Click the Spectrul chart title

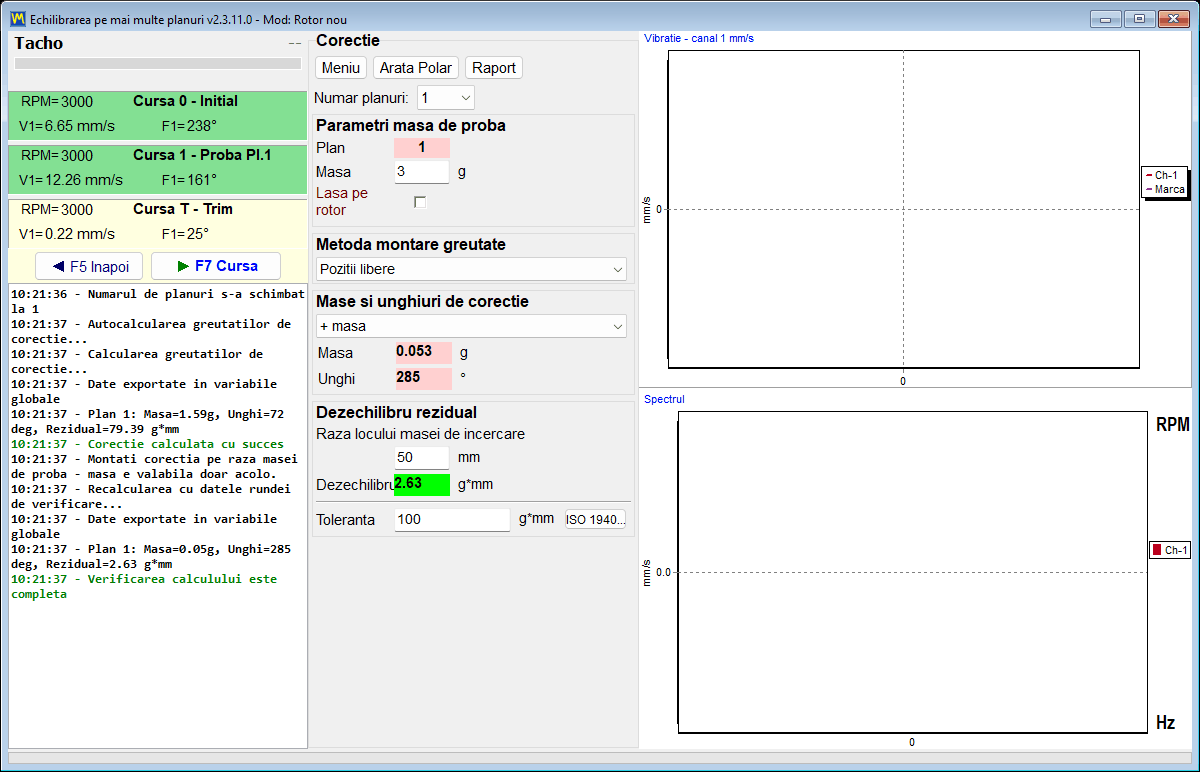click(664, 399)
